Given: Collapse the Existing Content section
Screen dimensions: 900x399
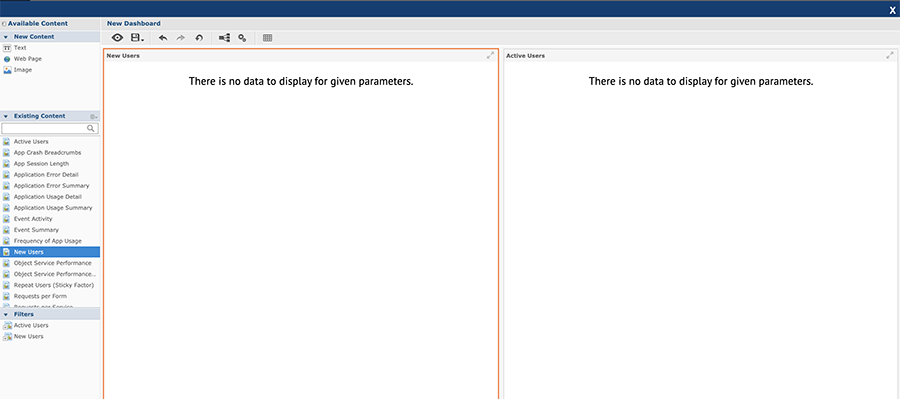Looking at the screenshot, I should pos(5,116).
